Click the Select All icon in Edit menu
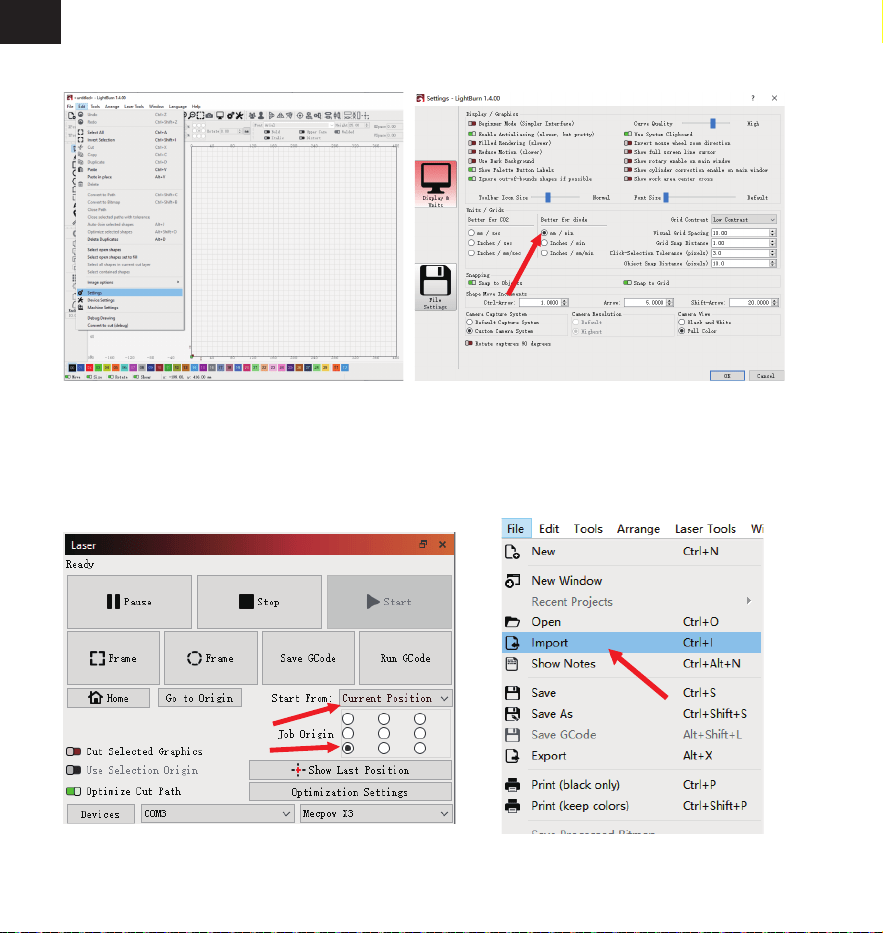The height and width of the screenshot is (933, 883). [x=80, y=132]
